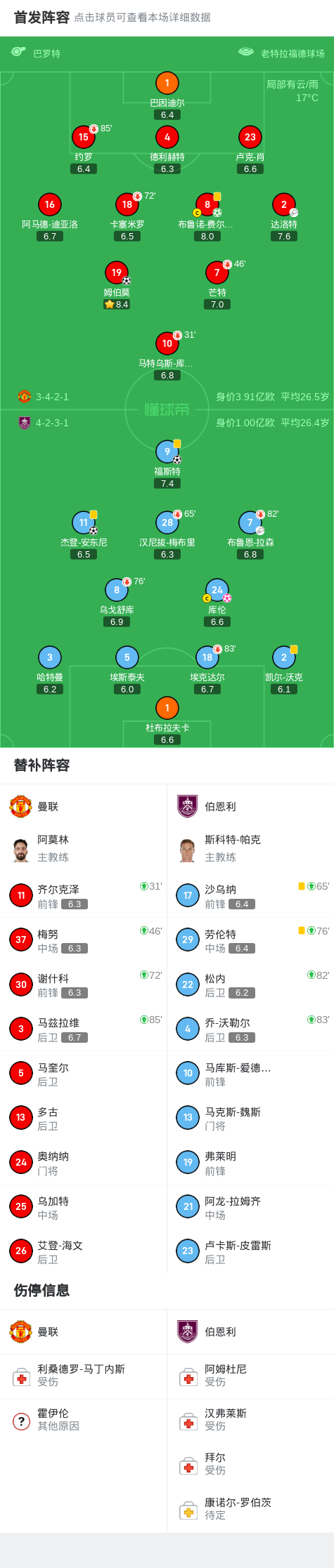Tap 杜布拉夫卡 Burnley goalkeeper icon
Screen dimensions: 334x1568
[167, 708]
